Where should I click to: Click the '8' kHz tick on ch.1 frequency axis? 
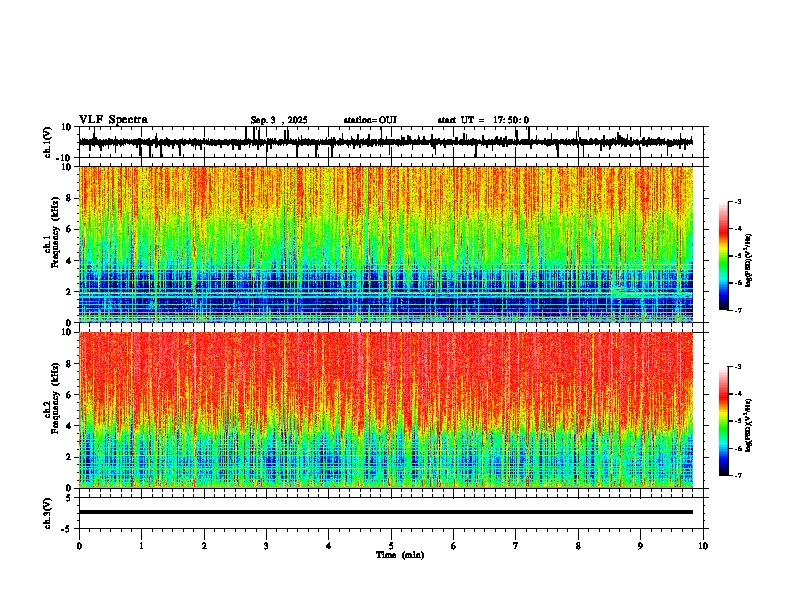(x=70, y=198)
